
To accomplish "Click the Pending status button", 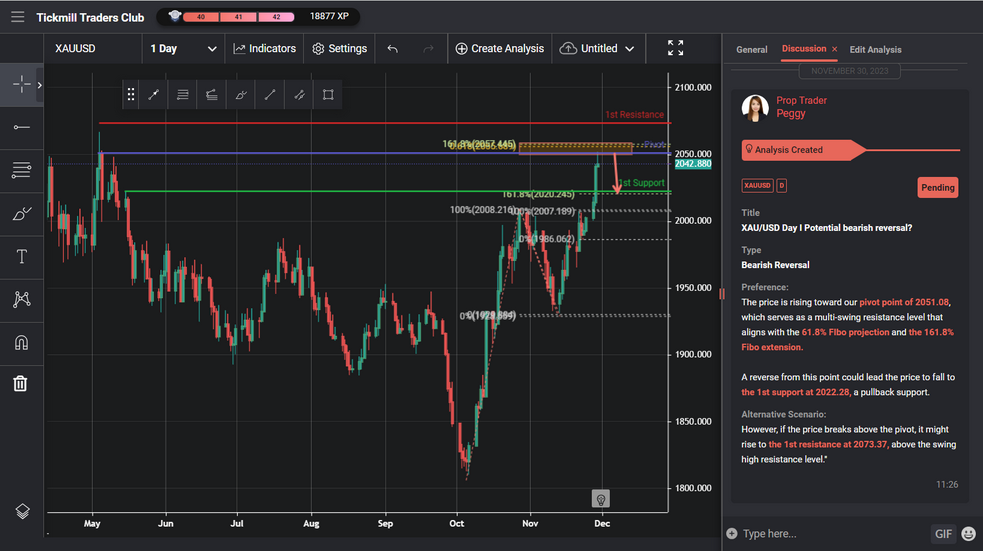I will tap(937, 187).
